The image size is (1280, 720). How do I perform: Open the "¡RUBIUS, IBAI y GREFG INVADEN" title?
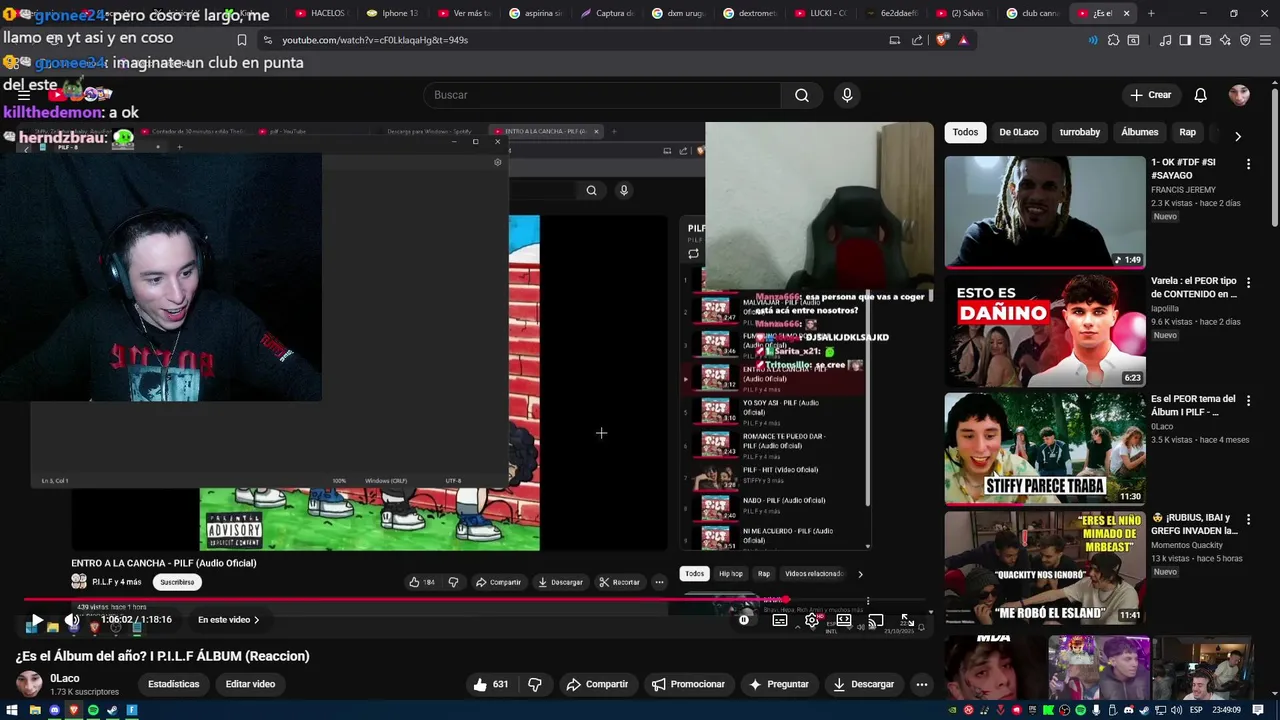click(1194, 524)
